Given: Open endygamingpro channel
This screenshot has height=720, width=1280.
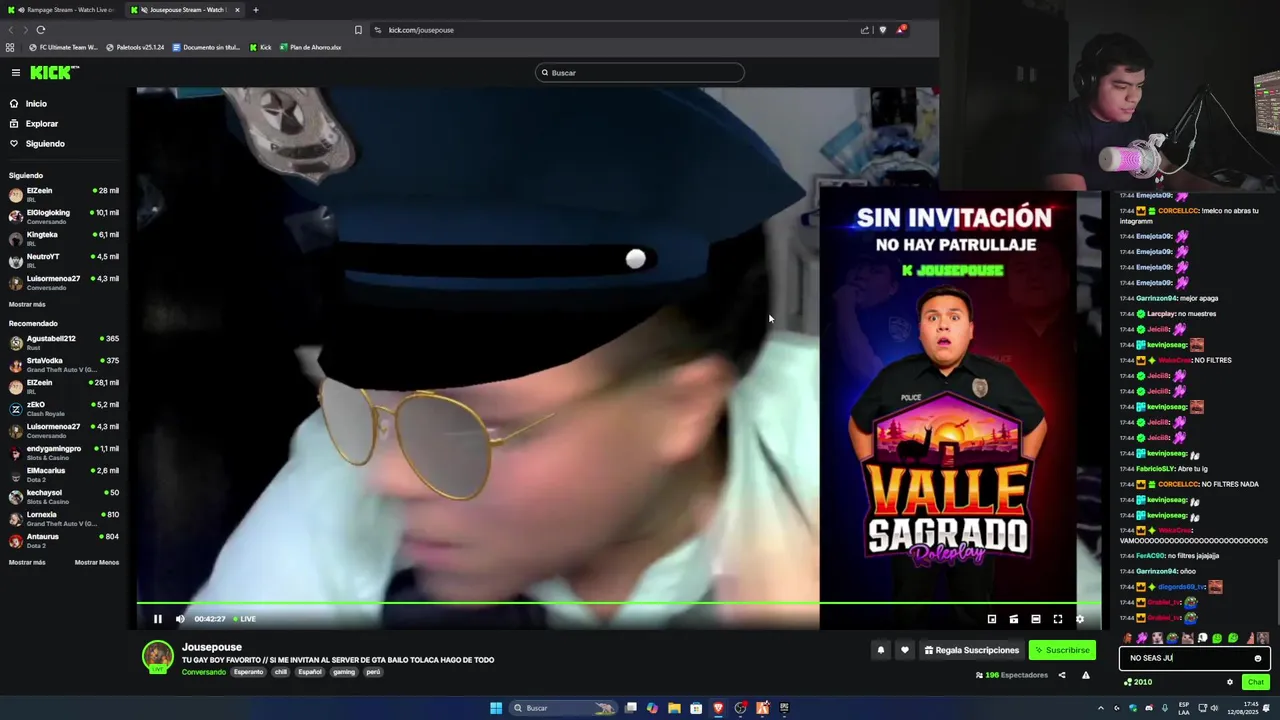Looking at the screenshot, I should [64, 452].
